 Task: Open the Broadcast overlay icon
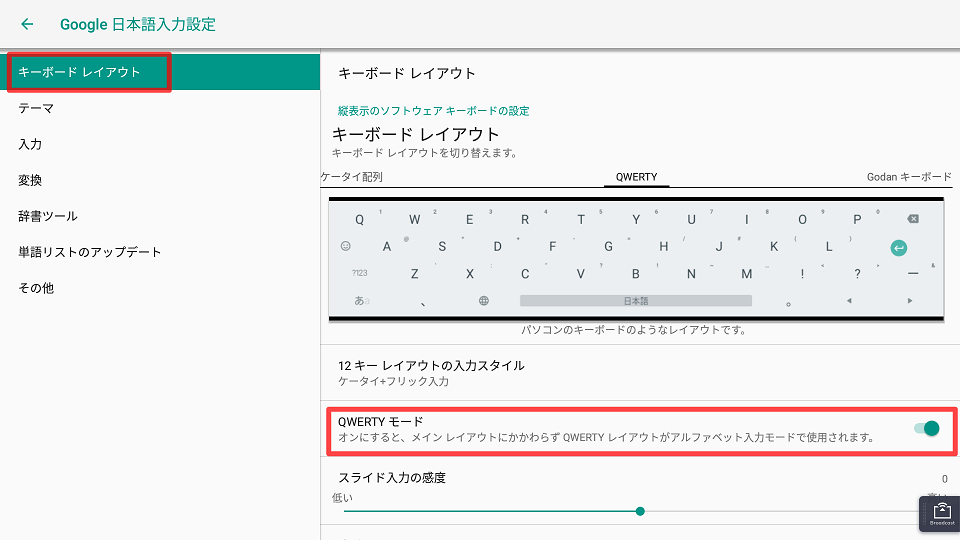[942, 514]
